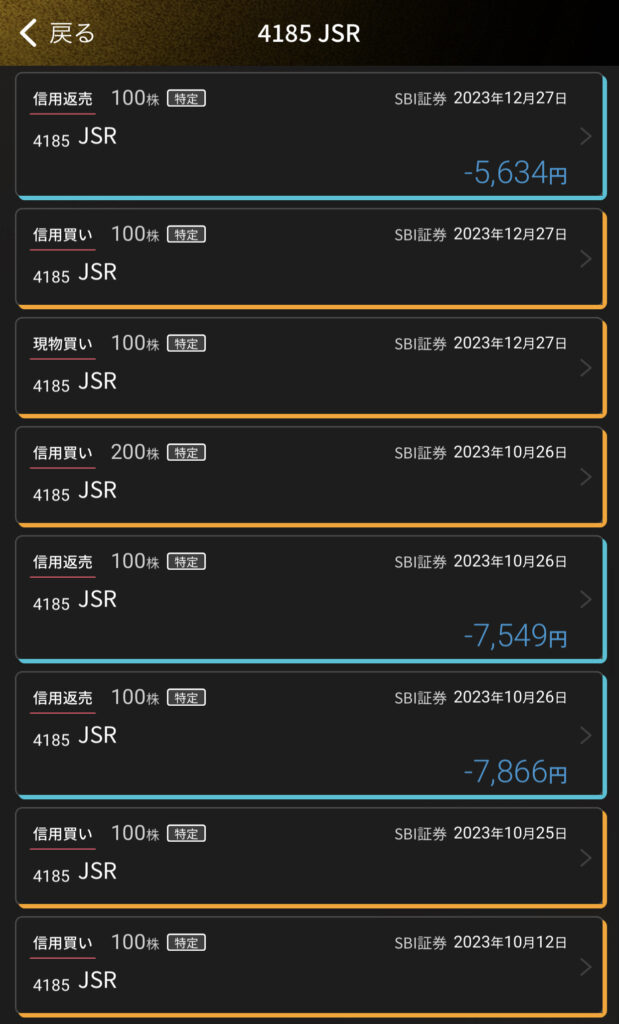This screenshot has width=619, height=1024.
Task: Tap the -7,549円 loss amount
Action: 515,636
